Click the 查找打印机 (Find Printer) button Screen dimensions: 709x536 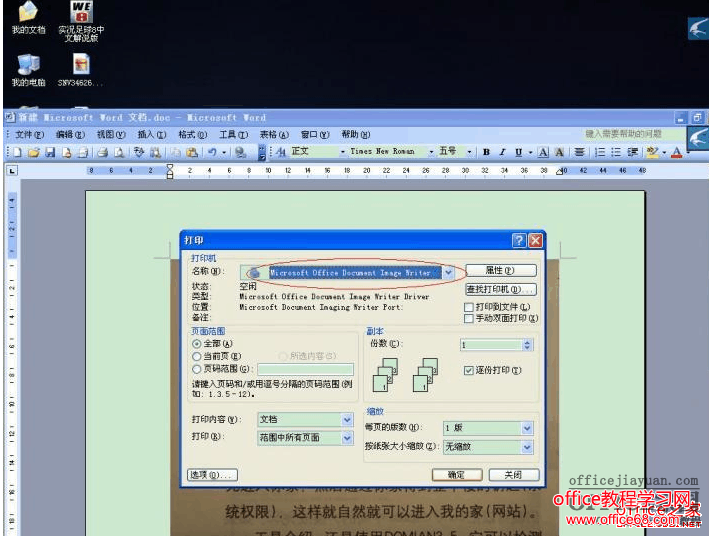coord(501,289)
